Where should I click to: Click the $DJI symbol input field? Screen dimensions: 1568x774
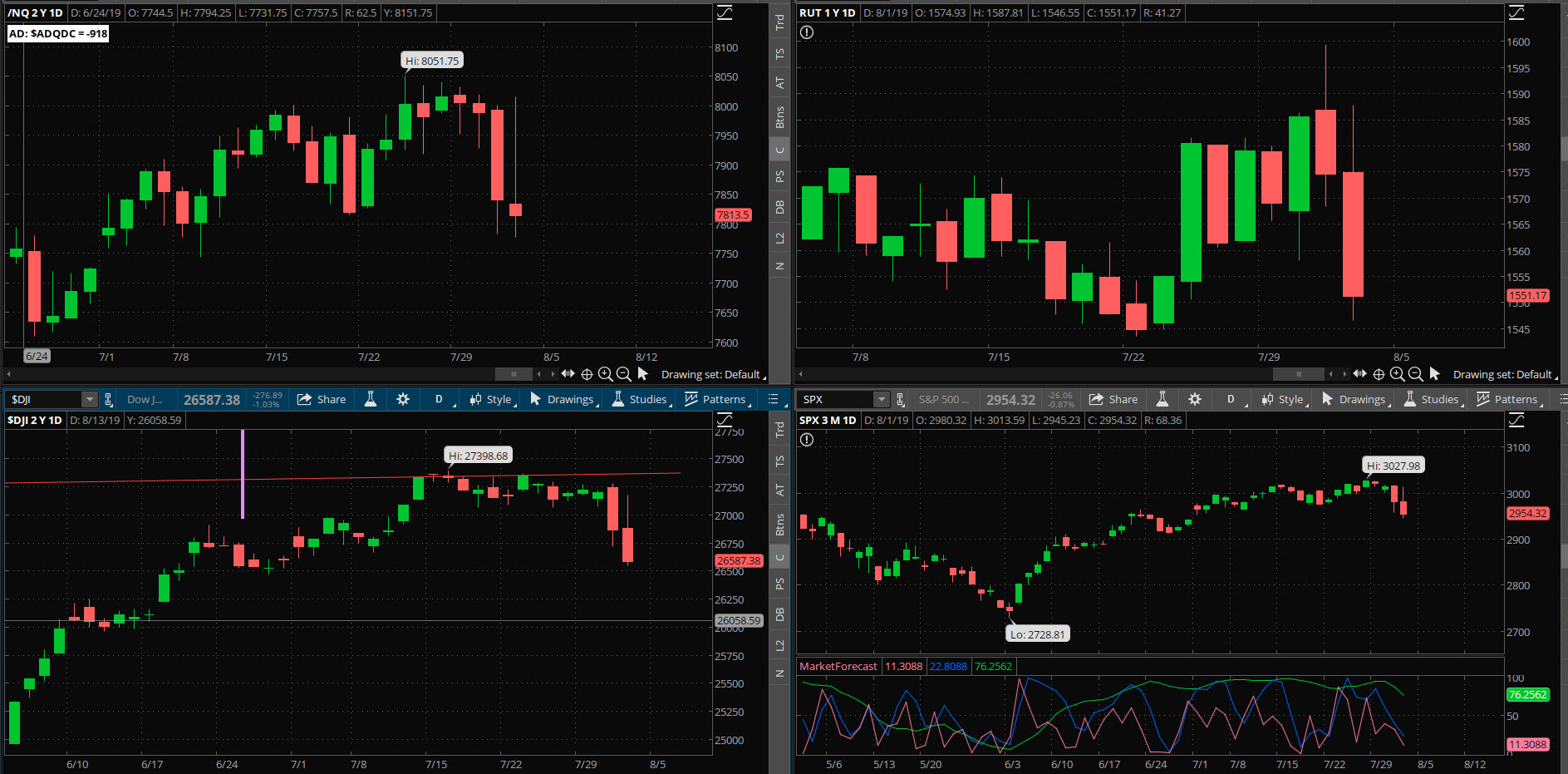tap(45, 399)
